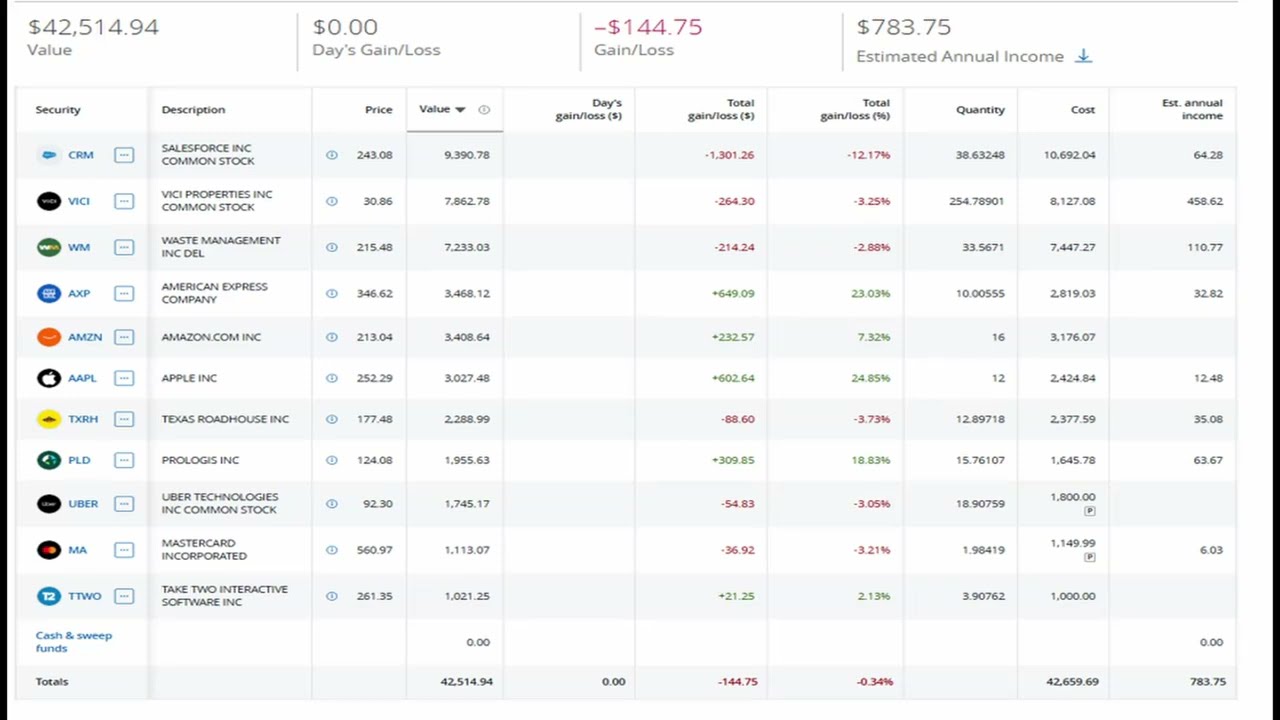Click the WM Waste Management logo icon

[x=49, y=247]
